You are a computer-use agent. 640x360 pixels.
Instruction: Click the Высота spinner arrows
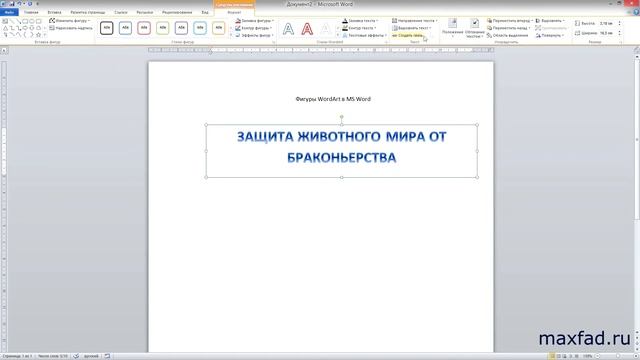(x=620, y=24)
